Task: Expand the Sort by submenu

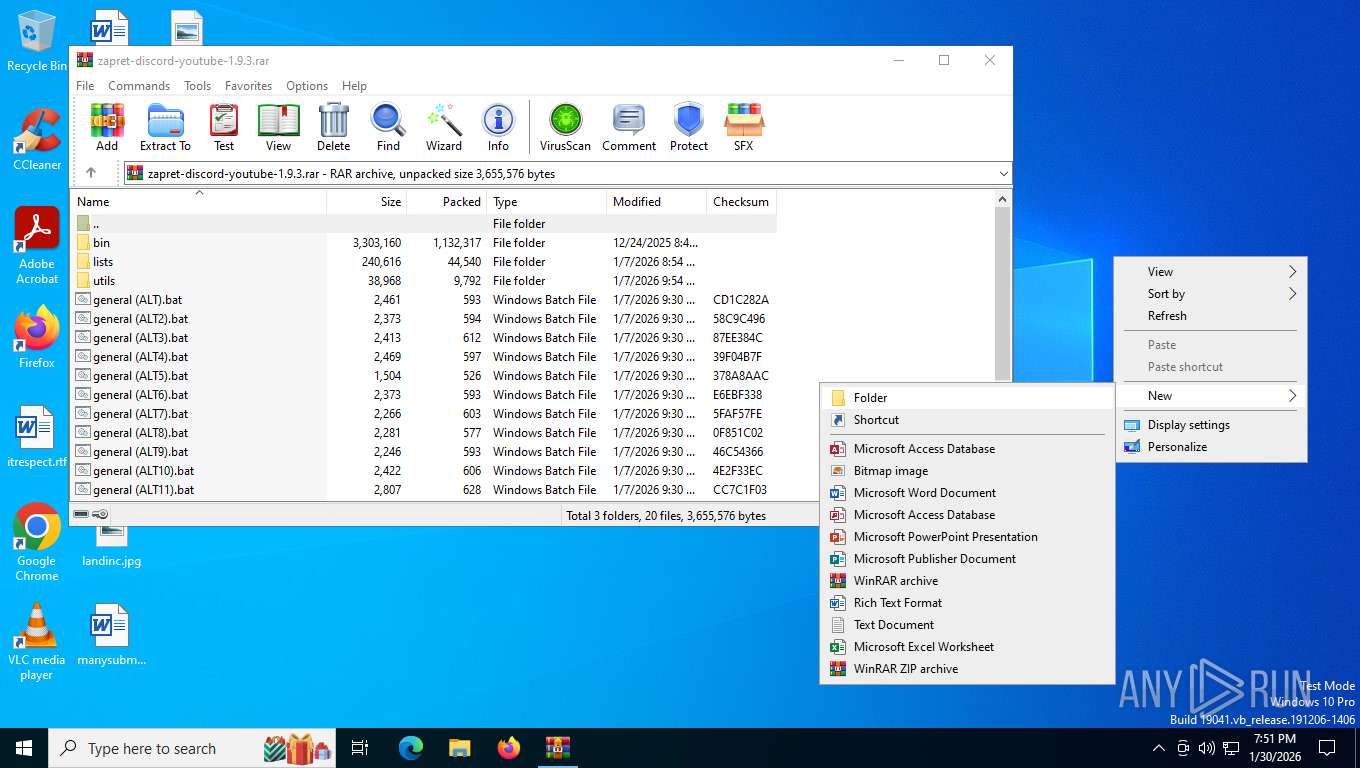Action: tap(1211, 294)
